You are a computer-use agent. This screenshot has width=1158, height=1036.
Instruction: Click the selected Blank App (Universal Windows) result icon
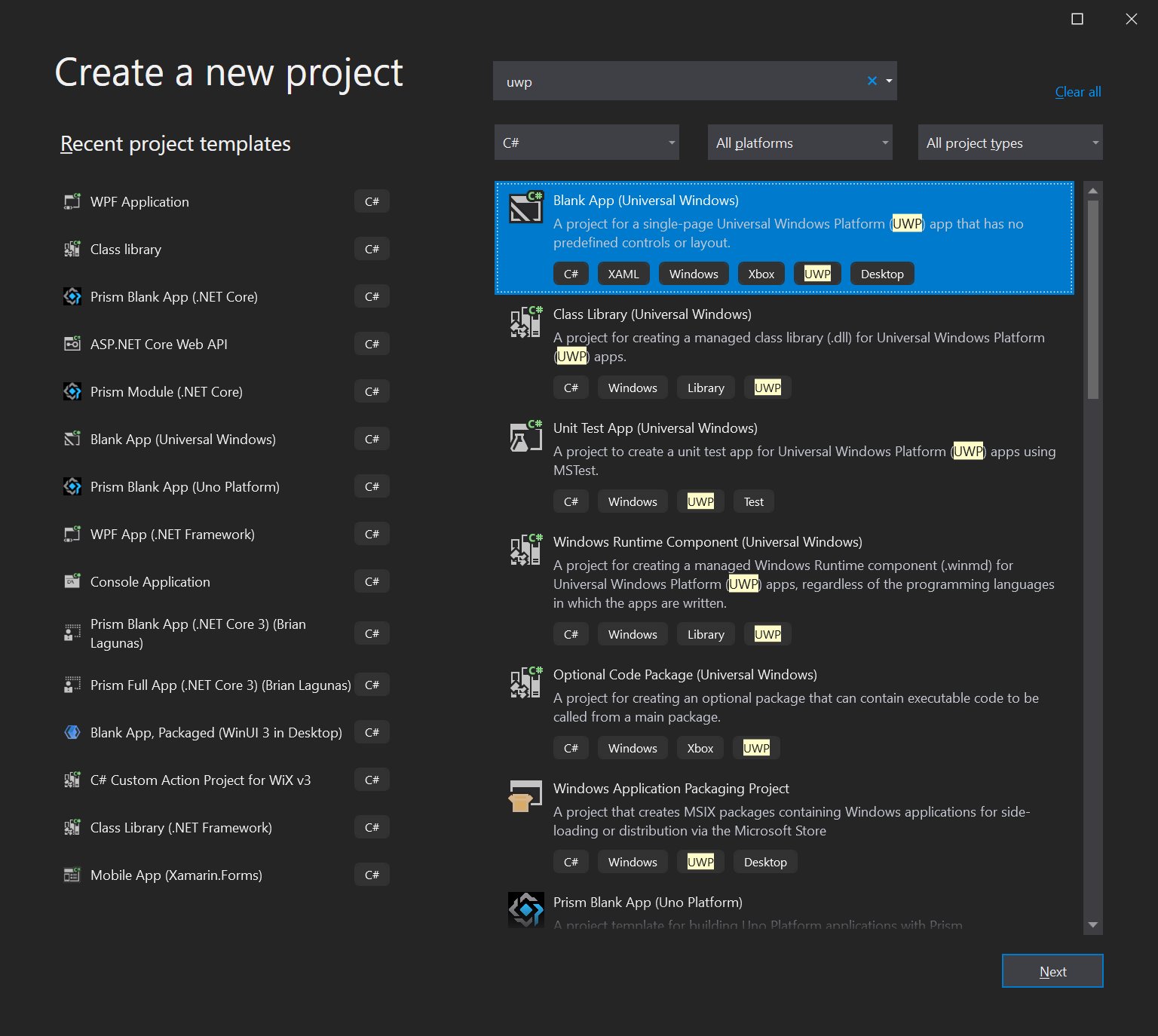pos(526,207)
